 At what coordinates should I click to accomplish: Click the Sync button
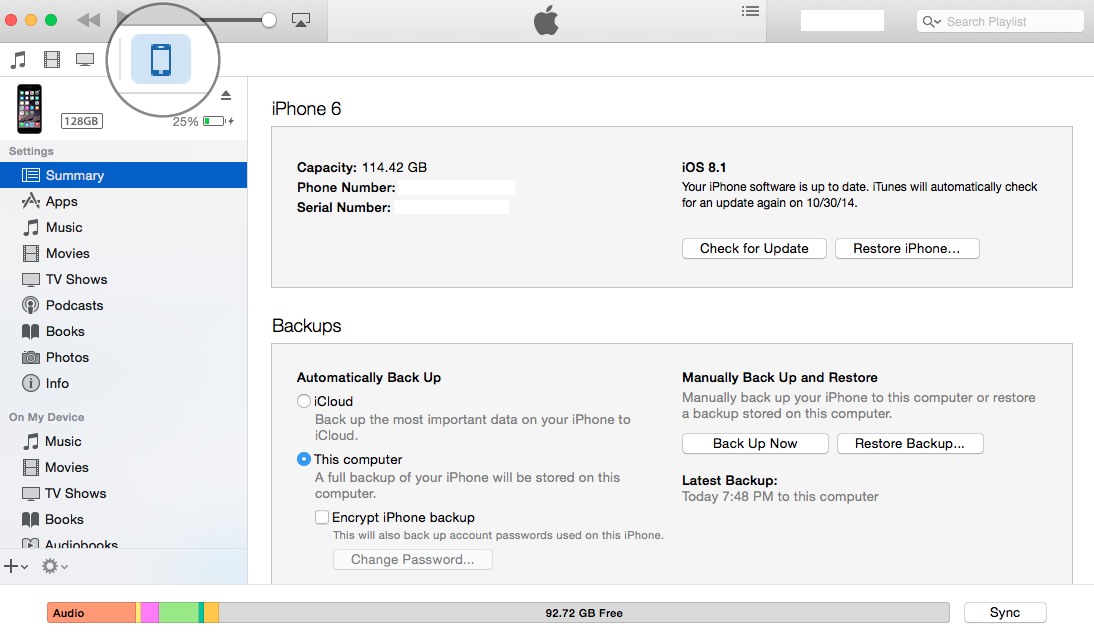pos(1005,612)
